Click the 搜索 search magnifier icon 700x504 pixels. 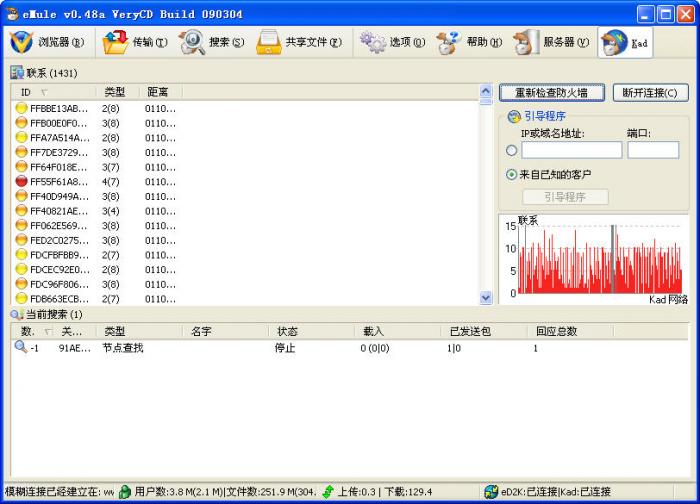click(x=192, y=42)
